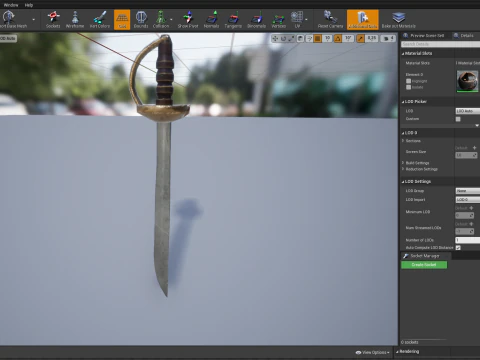Image resolution: width=480 pixels, height=360 pixels.
Task: Toggle the Vertices display icon
Action: coord(279,19)
